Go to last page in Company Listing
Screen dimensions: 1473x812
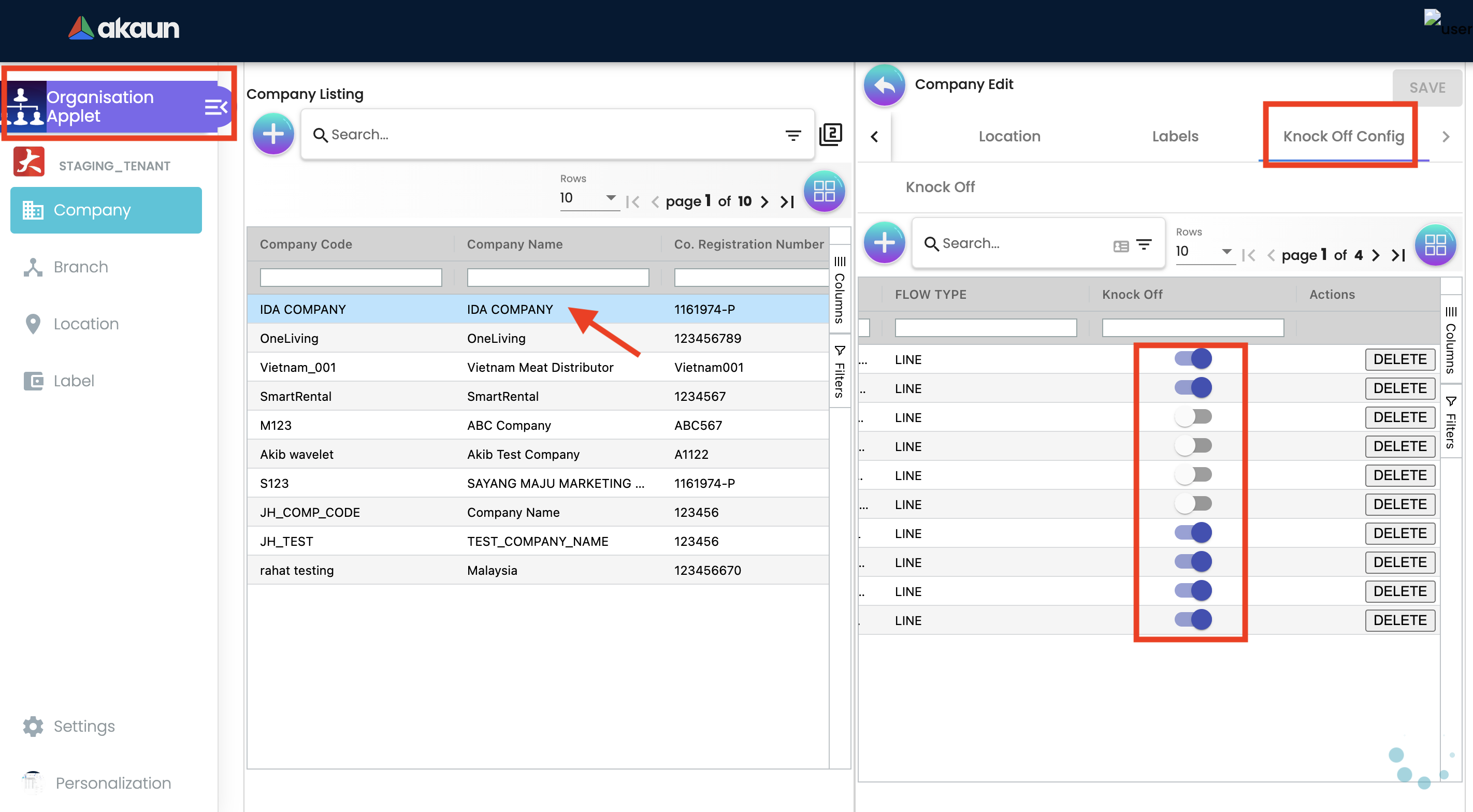[x=788, y=201]
